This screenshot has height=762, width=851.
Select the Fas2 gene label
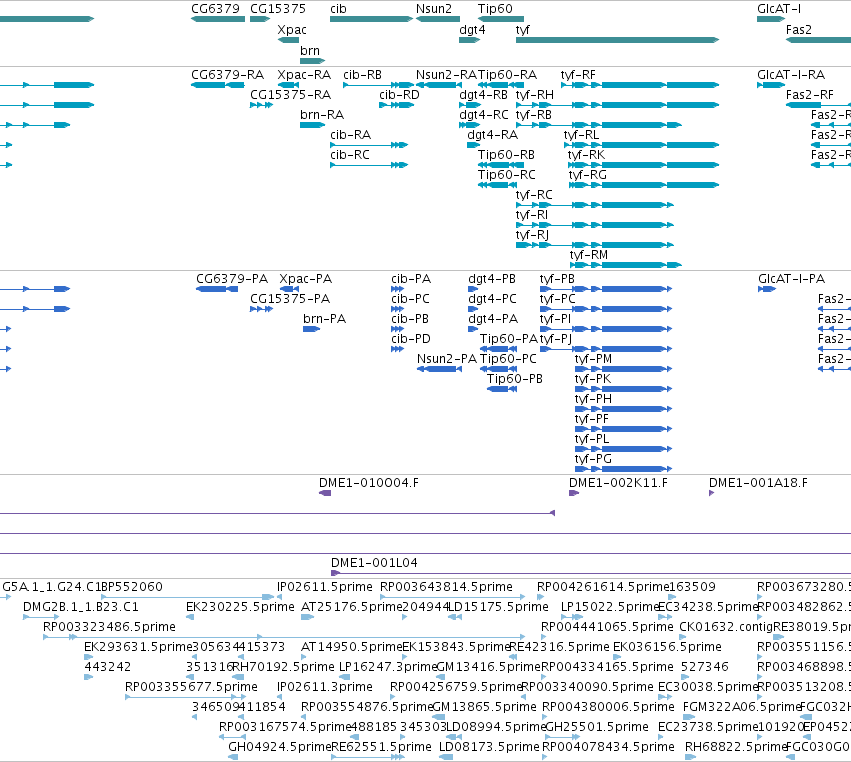[798, 30]
